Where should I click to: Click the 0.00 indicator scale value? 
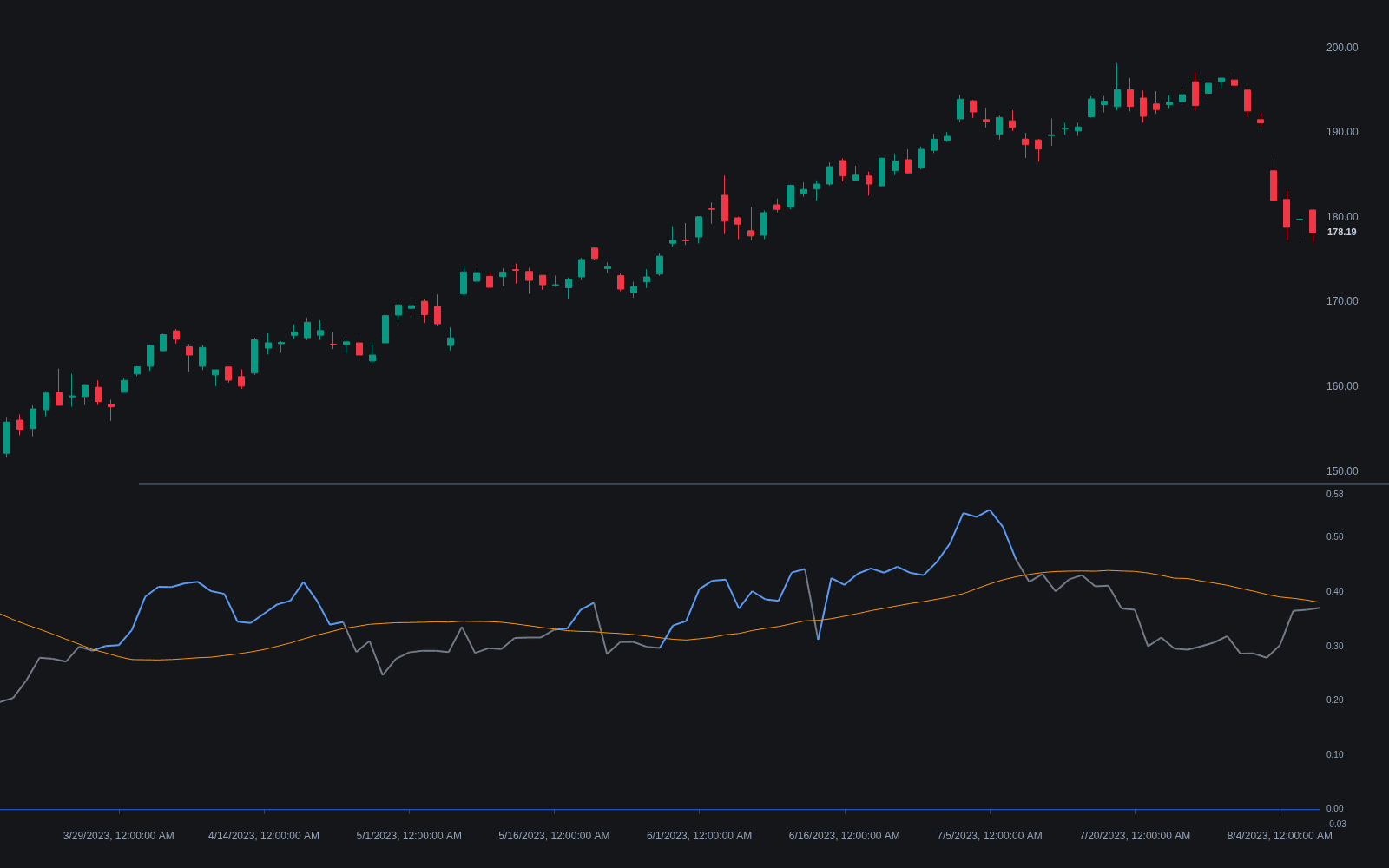[x=1335, y=809]
